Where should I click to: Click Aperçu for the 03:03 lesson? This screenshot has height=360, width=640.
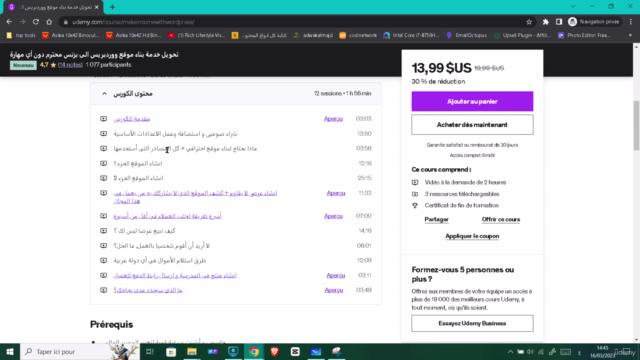coord(333,119)
